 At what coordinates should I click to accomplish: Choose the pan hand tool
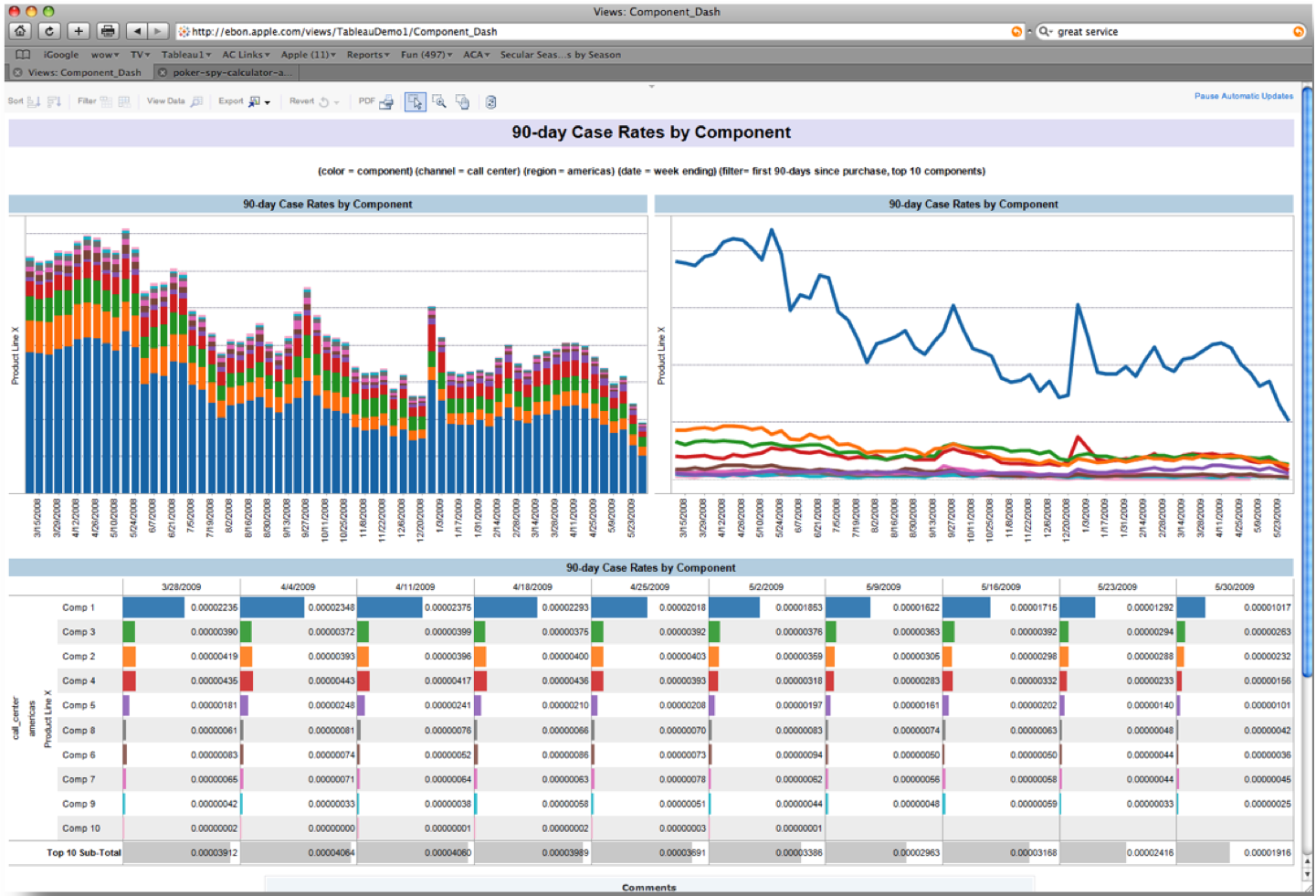coord(463,102)
